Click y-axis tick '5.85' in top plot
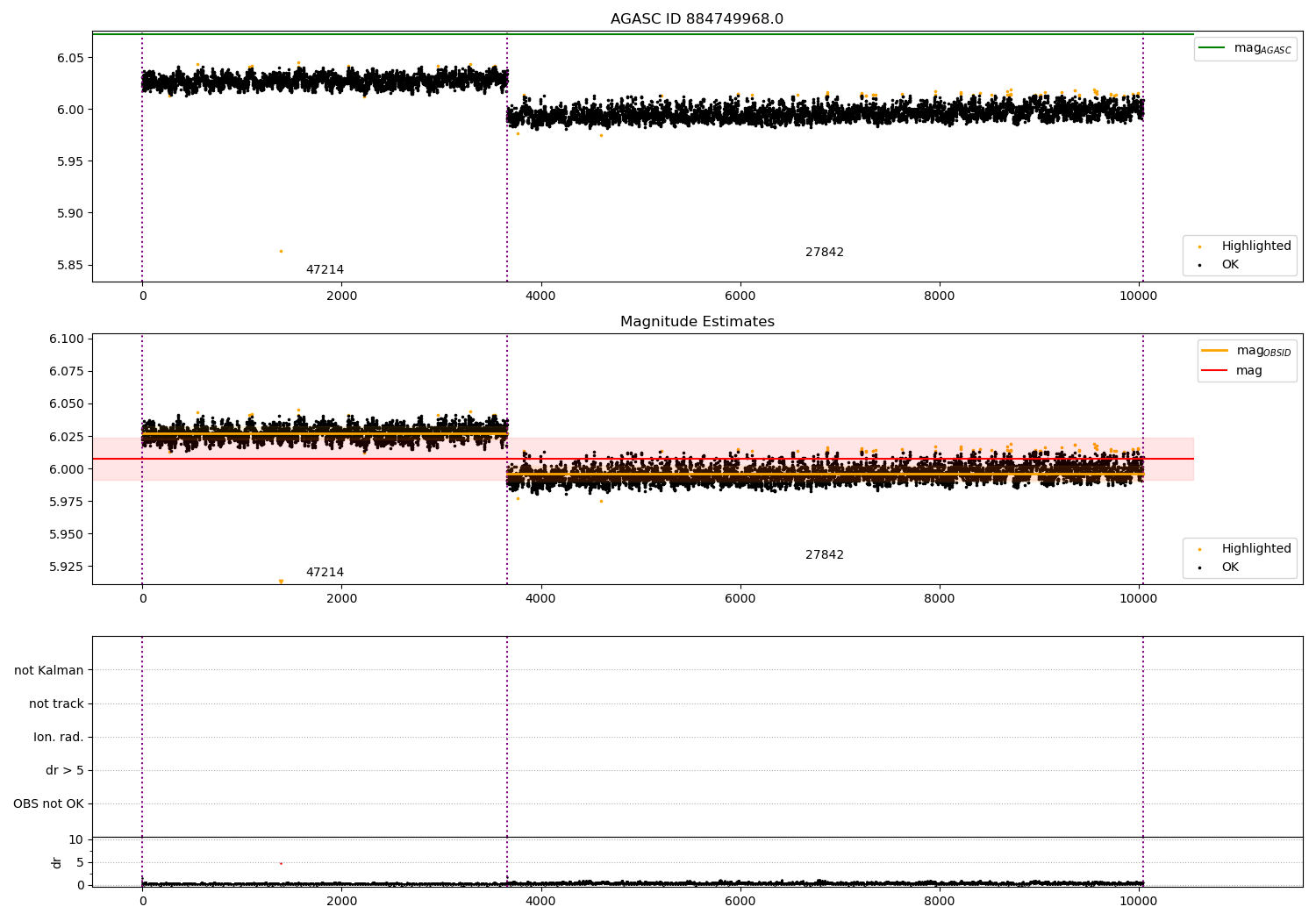 click(70, 265)
